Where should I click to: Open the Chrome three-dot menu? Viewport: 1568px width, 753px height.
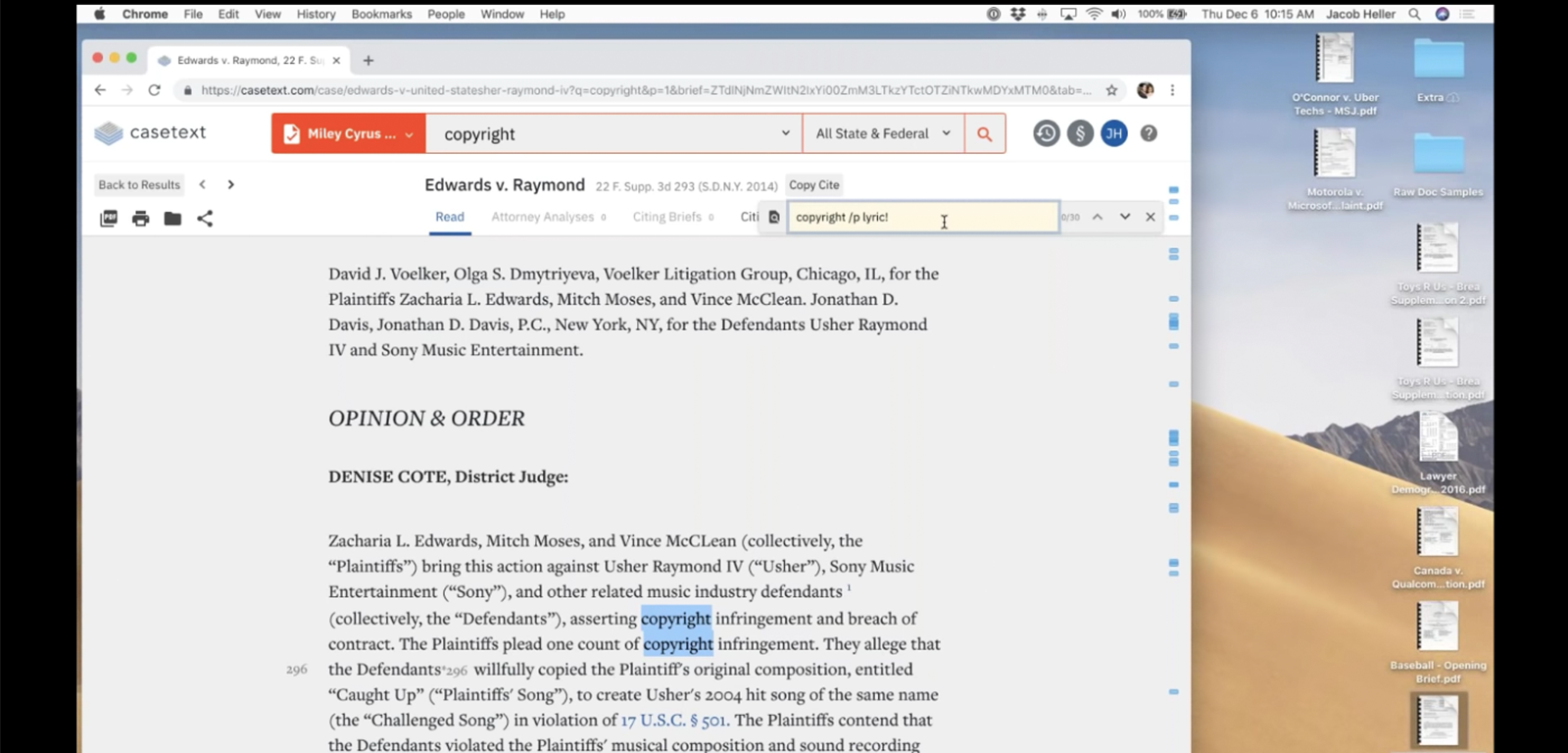click(x=1172, y=90)
